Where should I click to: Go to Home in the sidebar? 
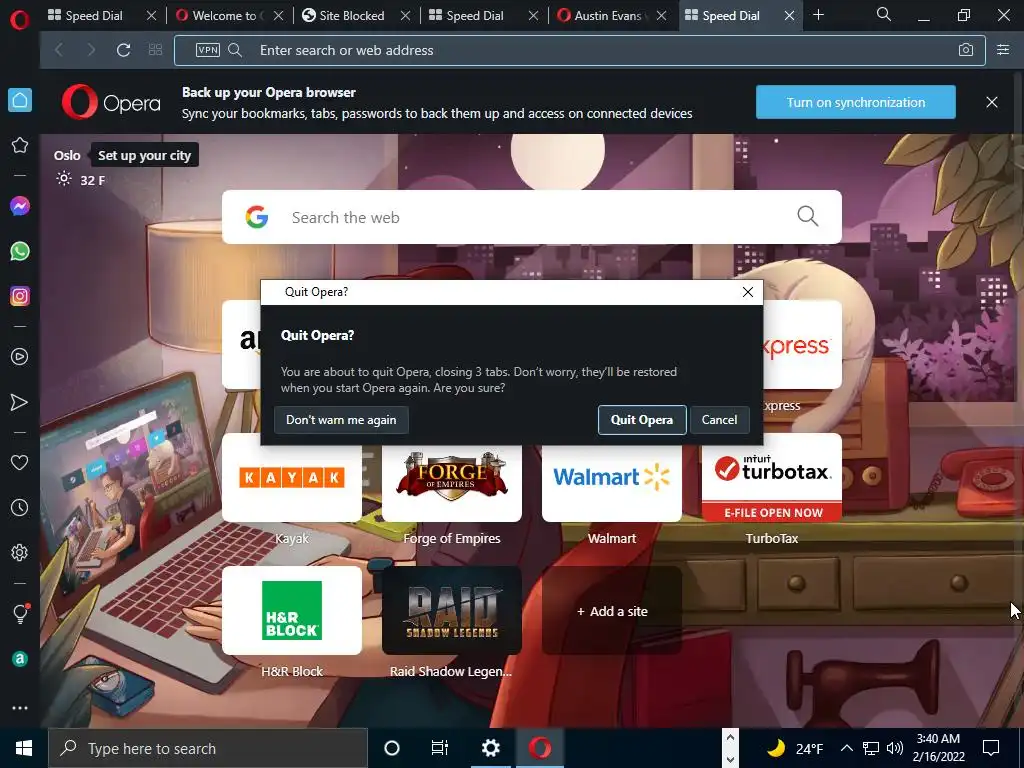point(20,100)
